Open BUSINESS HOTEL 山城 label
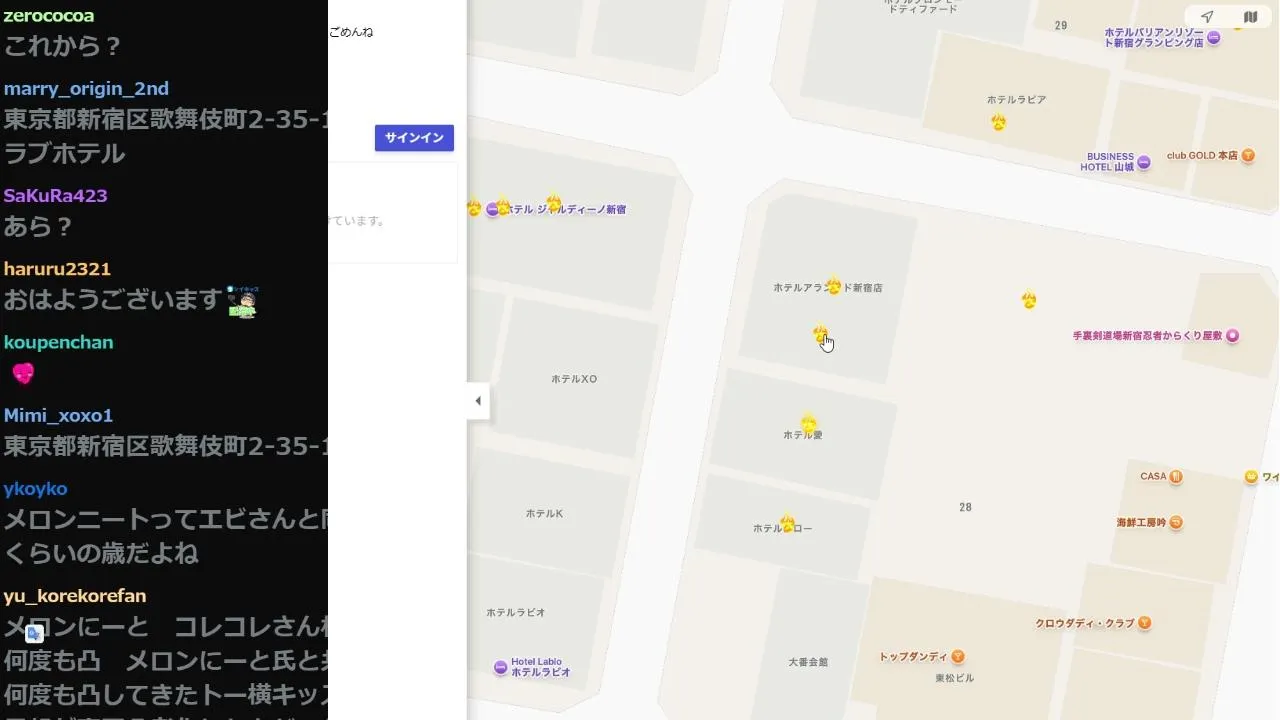This screenshot has width=1280, height=720. (x=1108, y=162)
